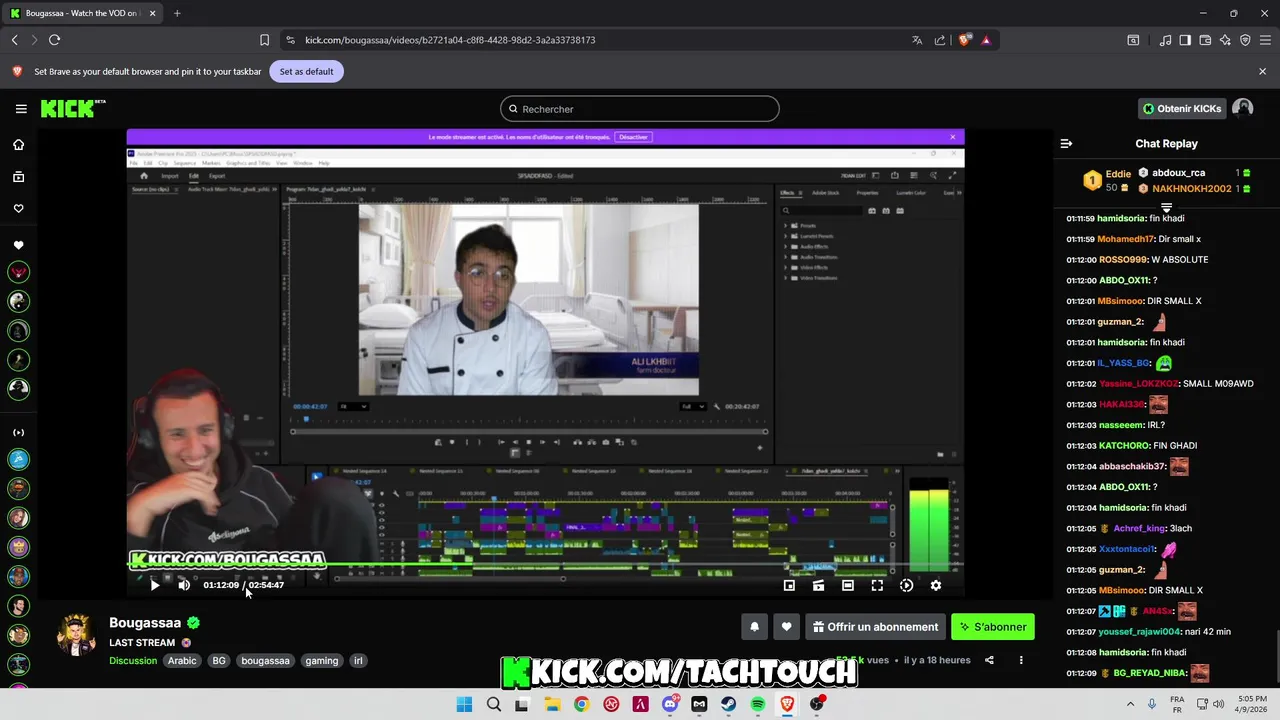Expand the gifters leaderboard handle
This screenshot has height=720, width=1280.
click(x=1166, y=207)
